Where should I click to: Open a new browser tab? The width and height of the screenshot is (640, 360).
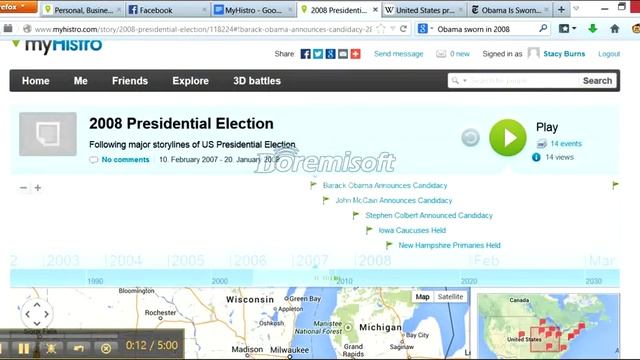[561, 10]
